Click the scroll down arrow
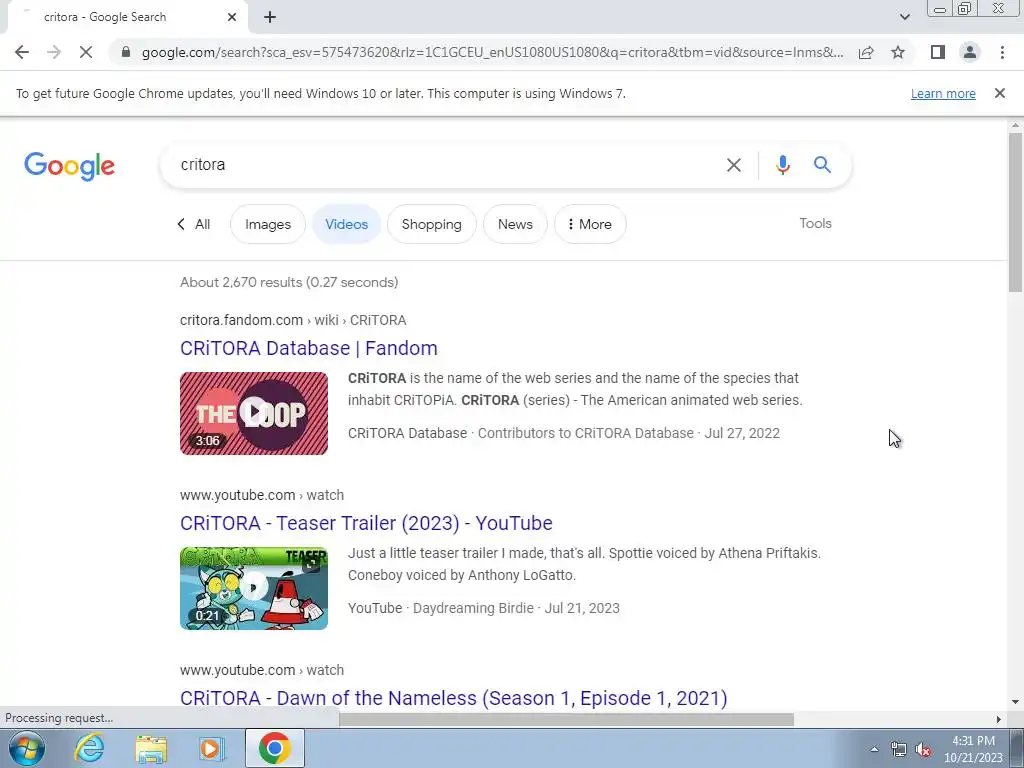The height and width of the screenshot is (768, 1024). coord(1015,702)
